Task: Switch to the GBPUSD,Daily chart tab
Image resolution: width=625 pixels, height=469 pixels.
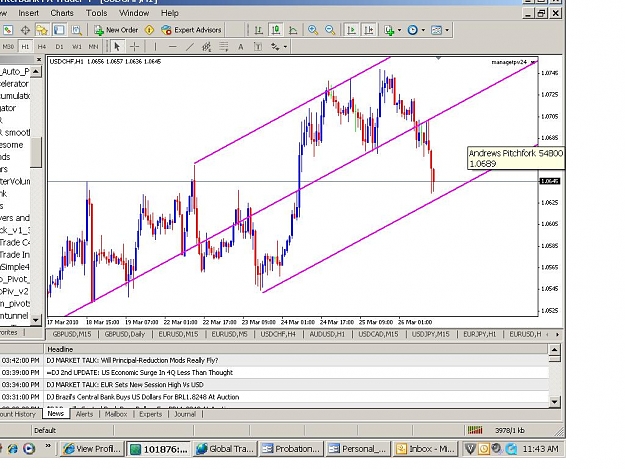Action: click(x=124, y=334)
